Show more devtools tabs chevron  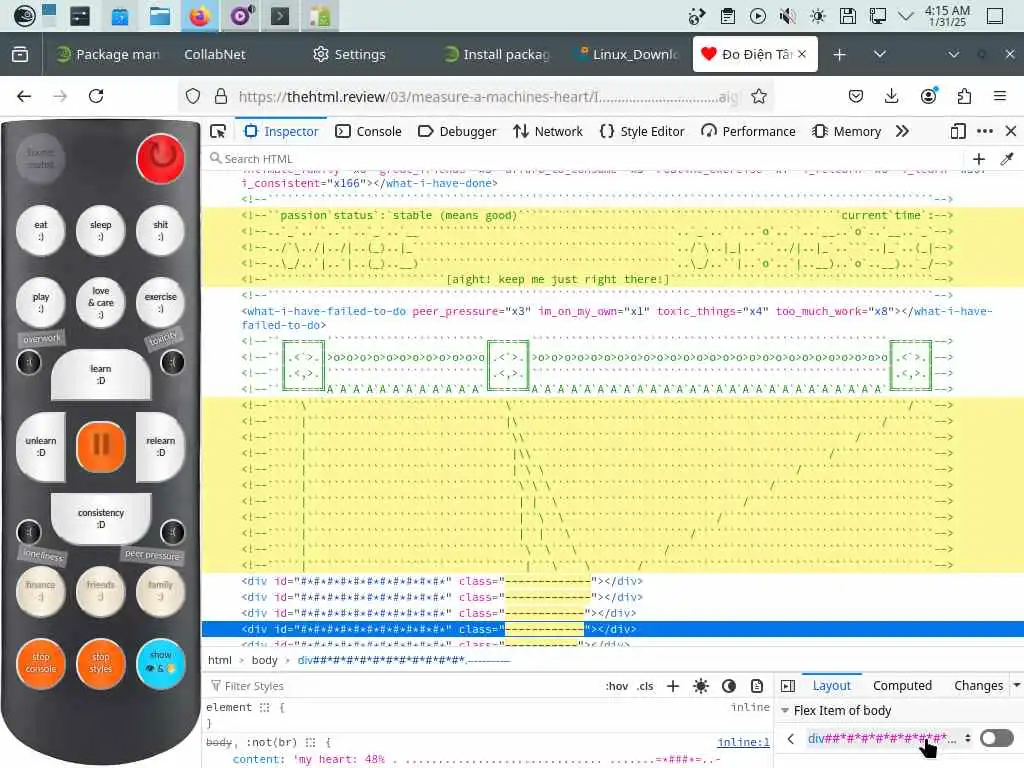tap(903, 131)
